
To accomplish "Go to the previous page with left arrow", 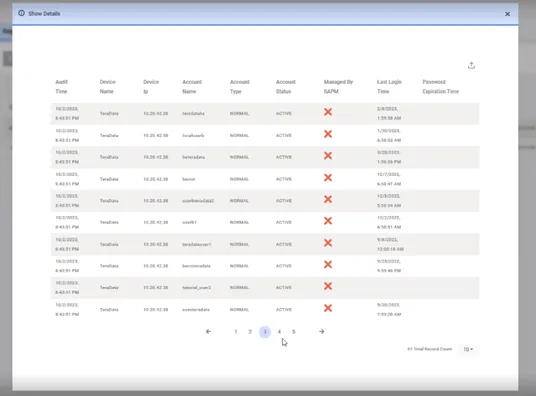I will point(208,331).
